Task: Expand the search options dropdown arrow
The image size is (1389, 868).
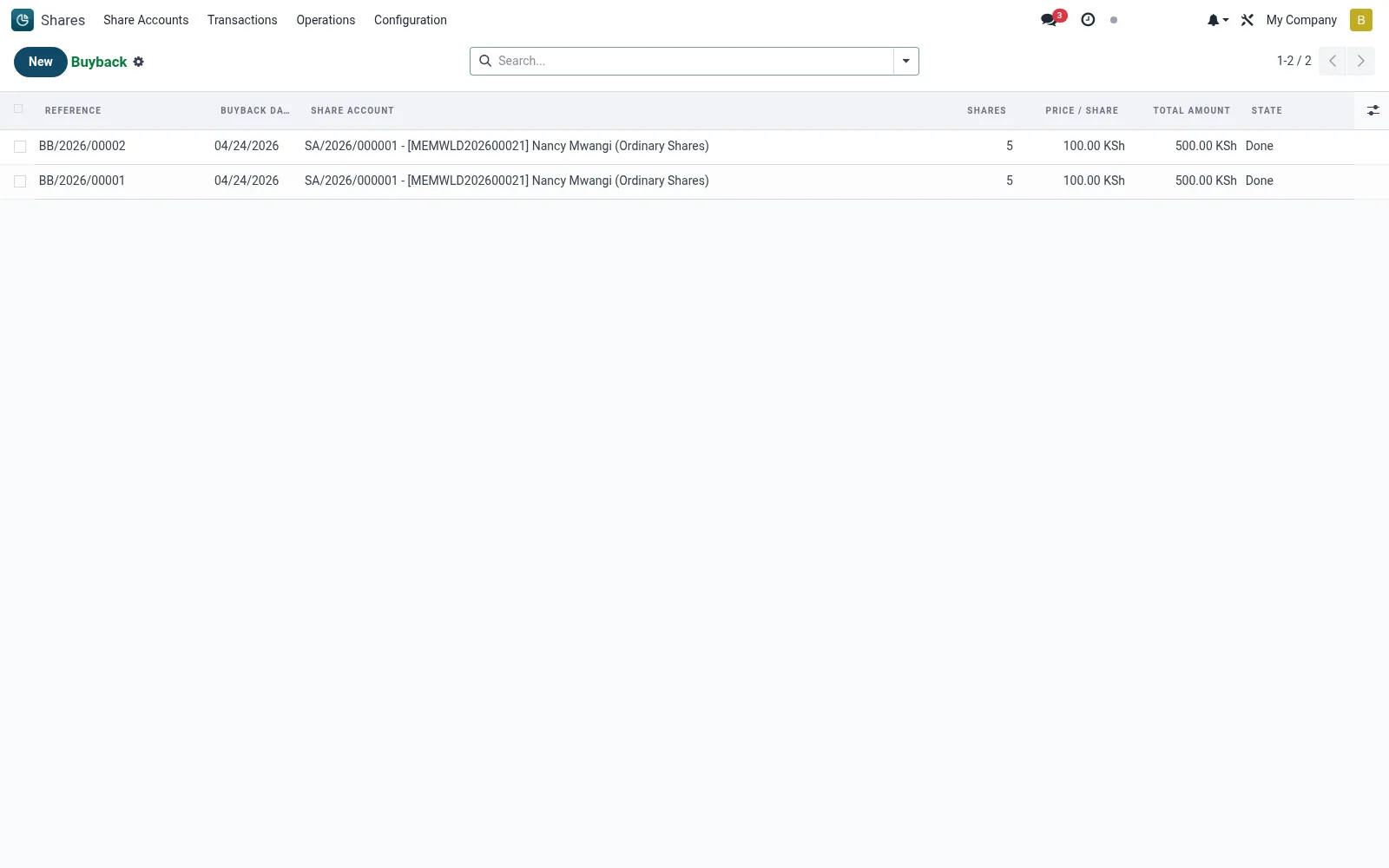Action: [x=905, y=61]
